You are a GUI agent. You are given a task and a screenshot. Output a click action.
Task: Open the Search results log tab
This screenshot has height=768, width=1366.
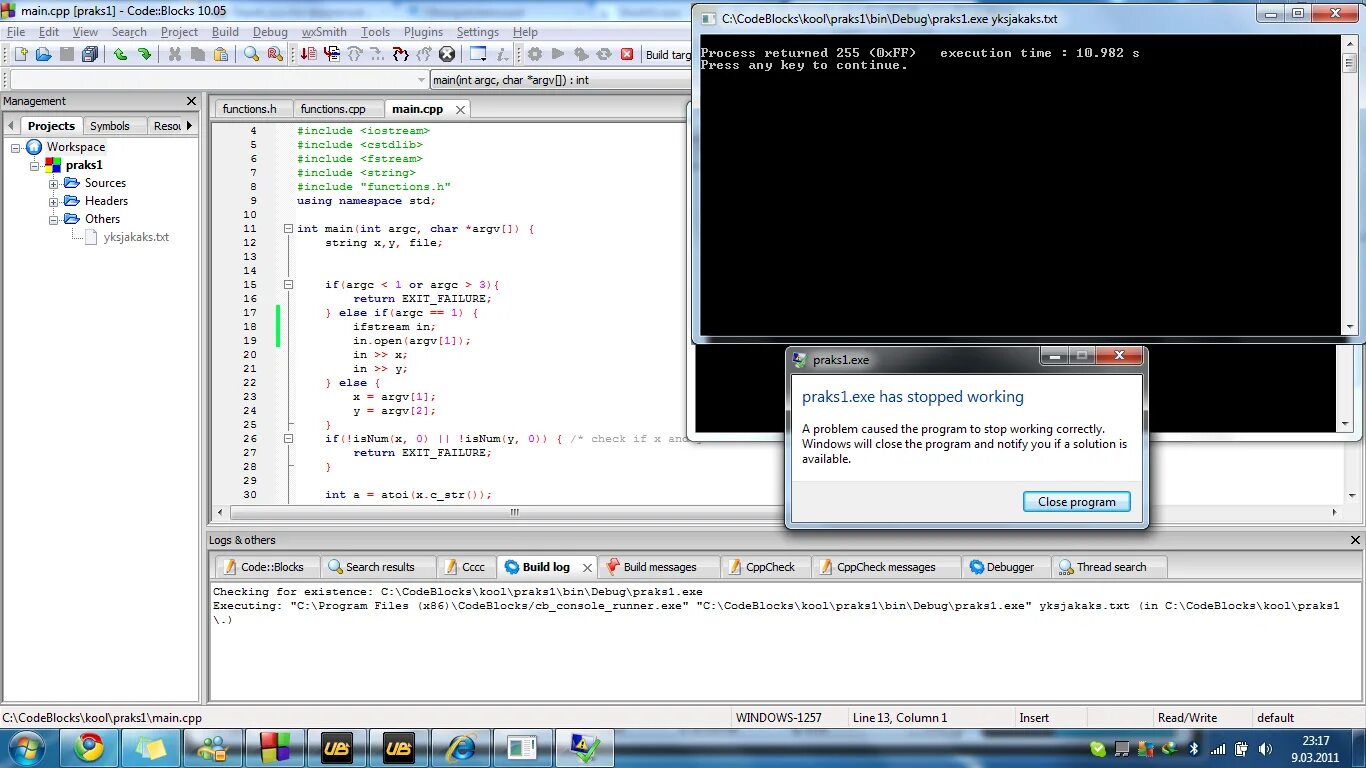380,567
